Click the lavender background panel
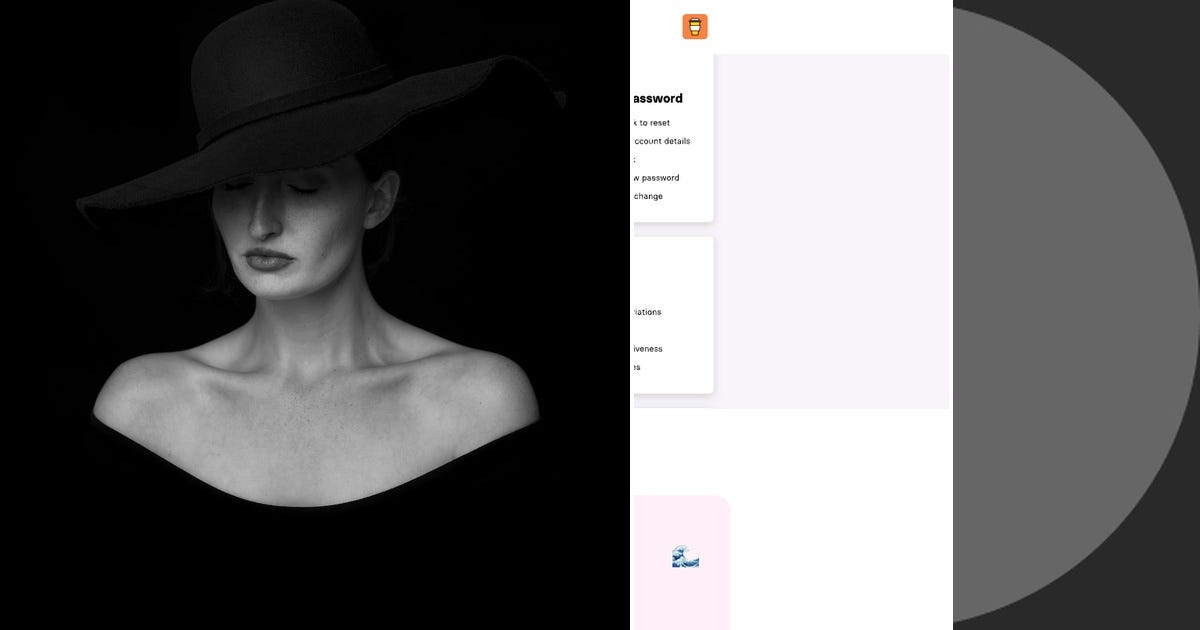This screenshot has width=1200, height=630. (850, 230)
